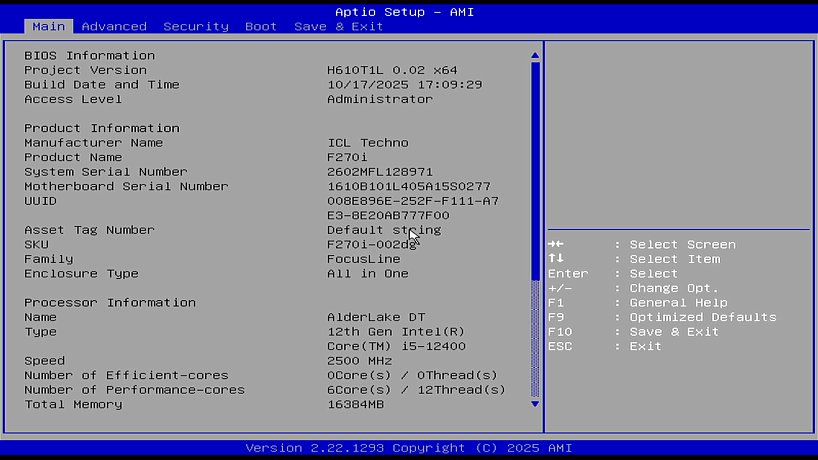The width and height of the screenshot is (818, 460).
Task: Click the 10/17/2025 17:09:29 value
Action: 405,84
